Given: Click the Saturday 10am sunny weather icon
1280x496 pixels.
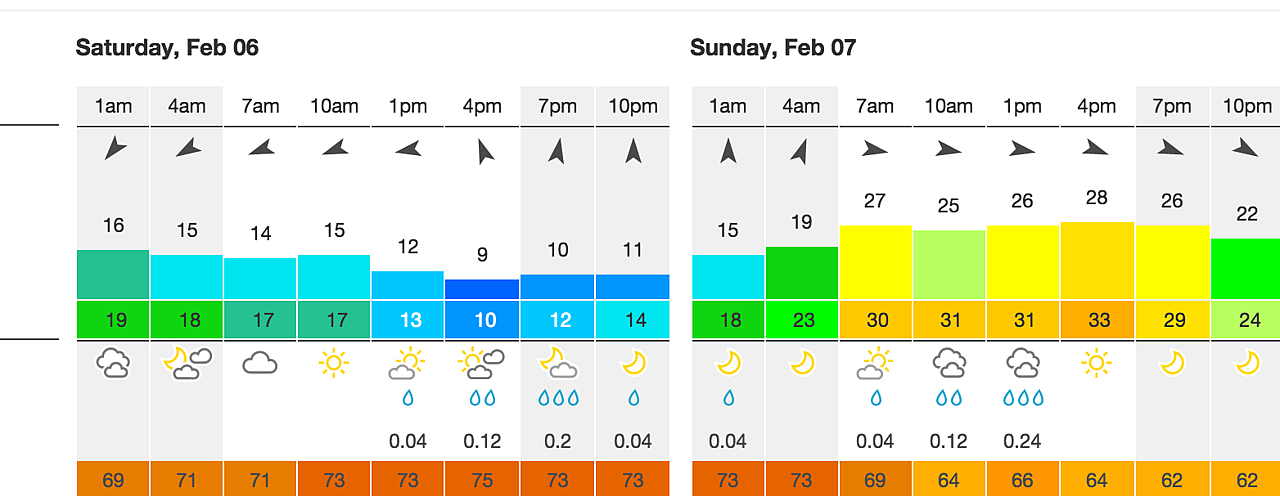Looking at the screenshot, I should tap(334, 363).
